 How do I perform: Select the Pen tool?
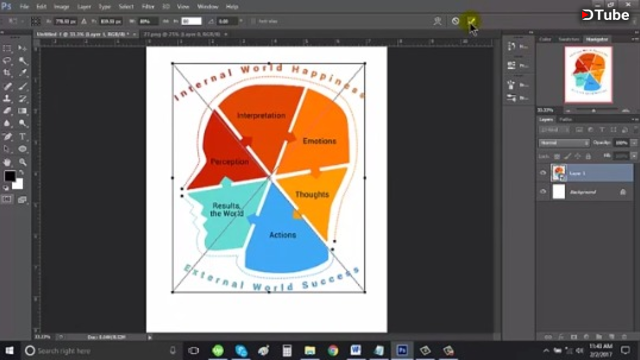(x=7, y=136)
